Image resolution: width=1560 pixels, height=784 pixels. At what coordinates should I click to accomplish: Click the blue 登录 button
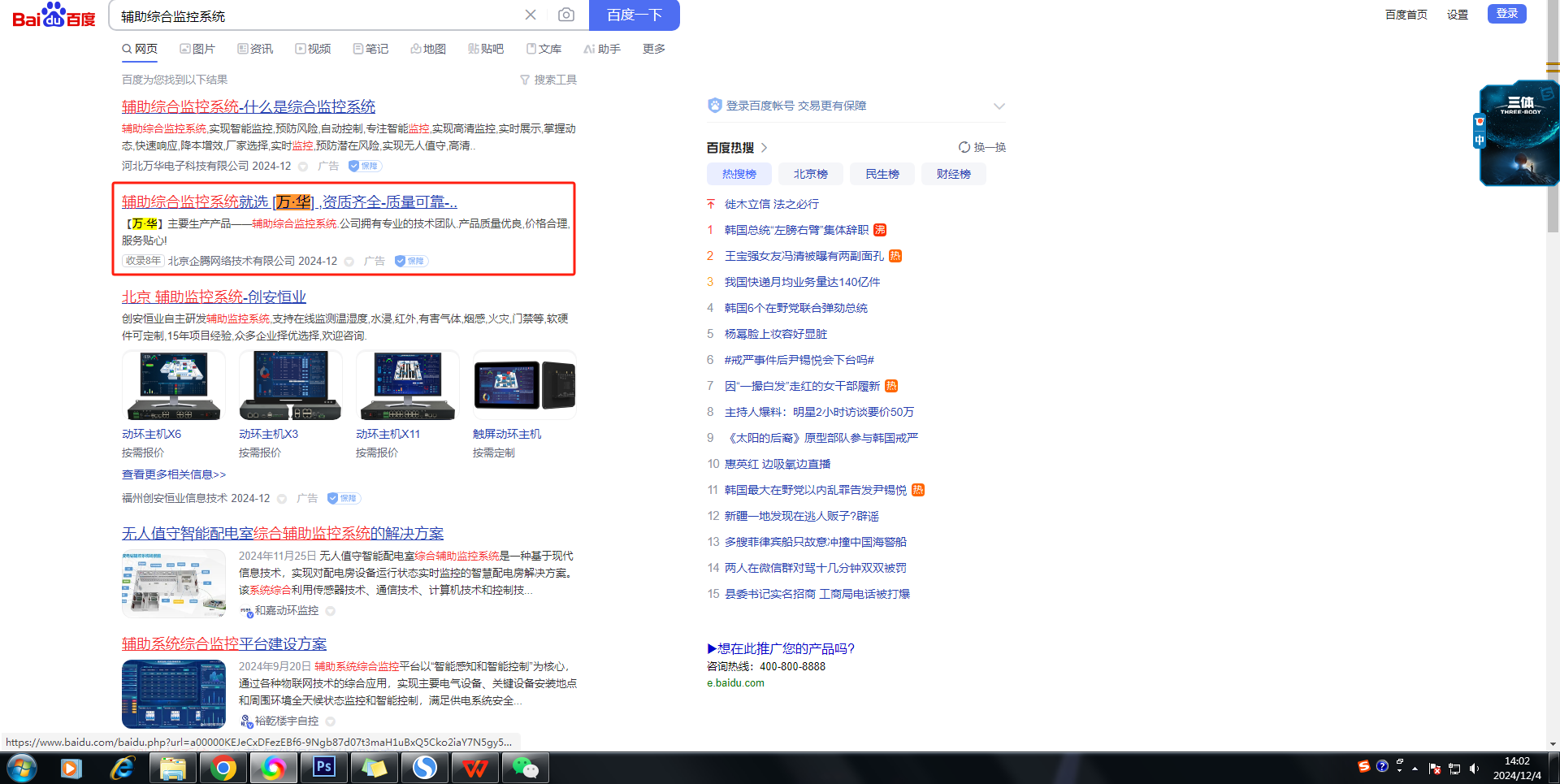1506,14
